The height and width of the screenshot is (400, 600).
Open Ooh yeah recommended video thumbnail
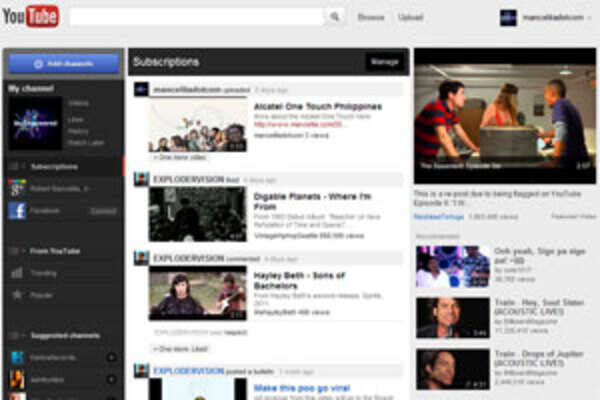(453, 266)
